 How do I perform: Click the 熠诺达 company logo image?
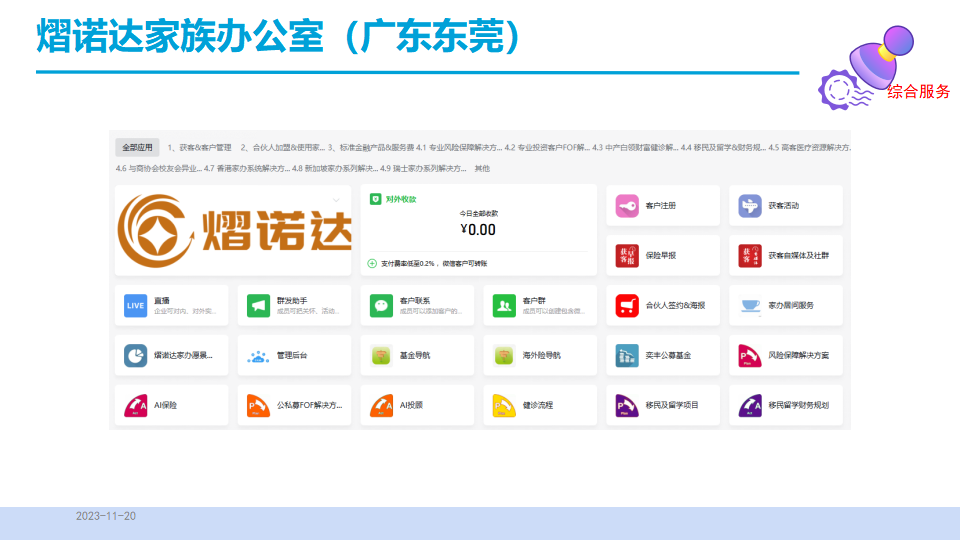[x=234, y=231]
